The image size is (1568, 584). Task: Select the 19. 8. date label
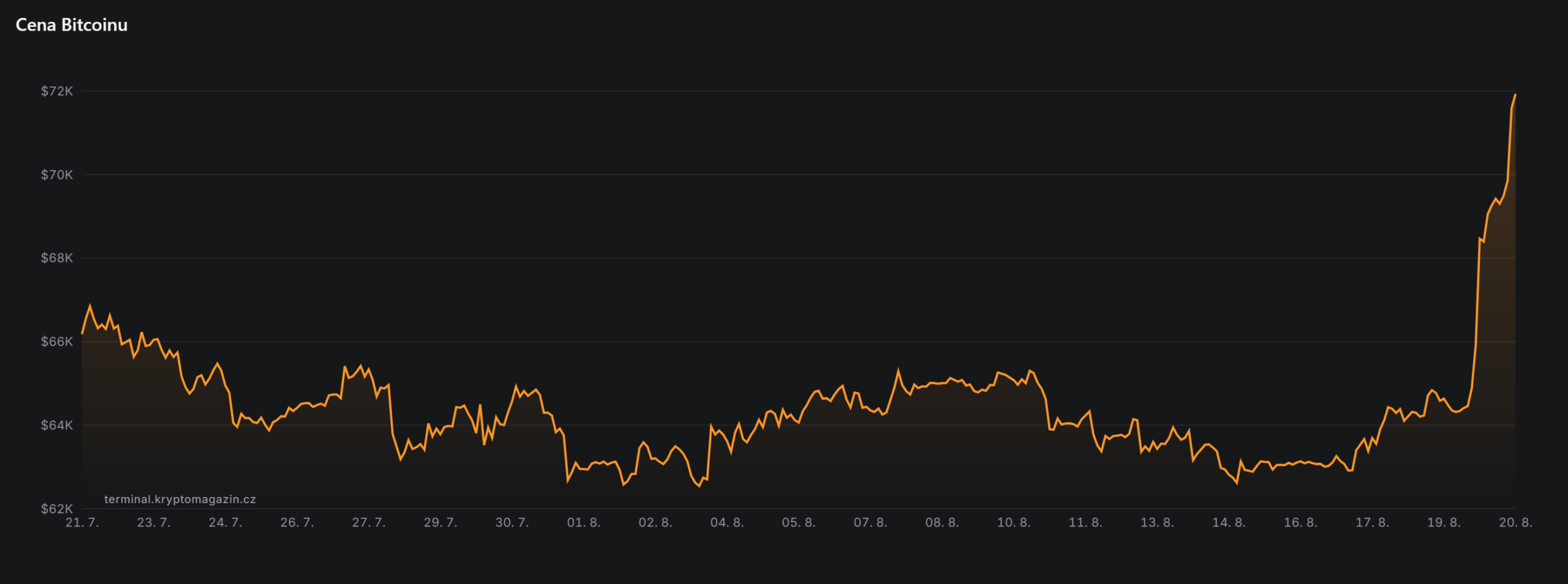[x=1444, y=523]
